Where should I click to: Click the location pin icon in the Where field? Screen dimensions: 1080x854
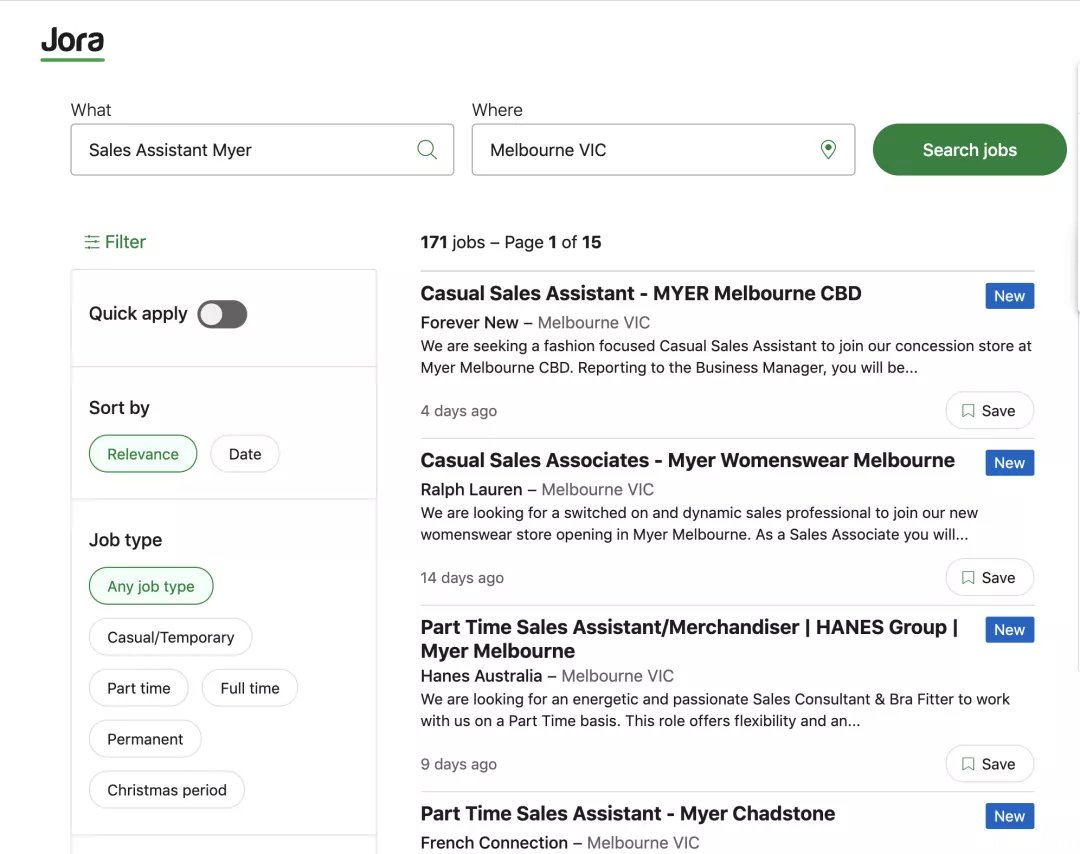[828, 149]
